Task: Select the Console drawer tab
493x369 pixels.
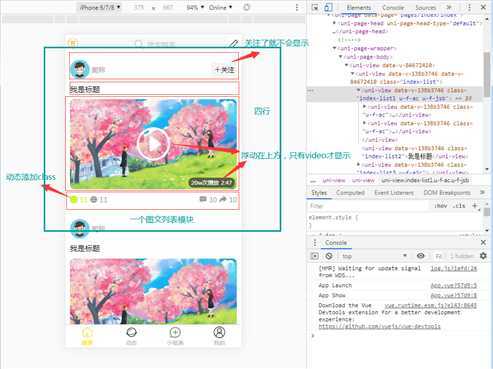Action: coord(336,243)
